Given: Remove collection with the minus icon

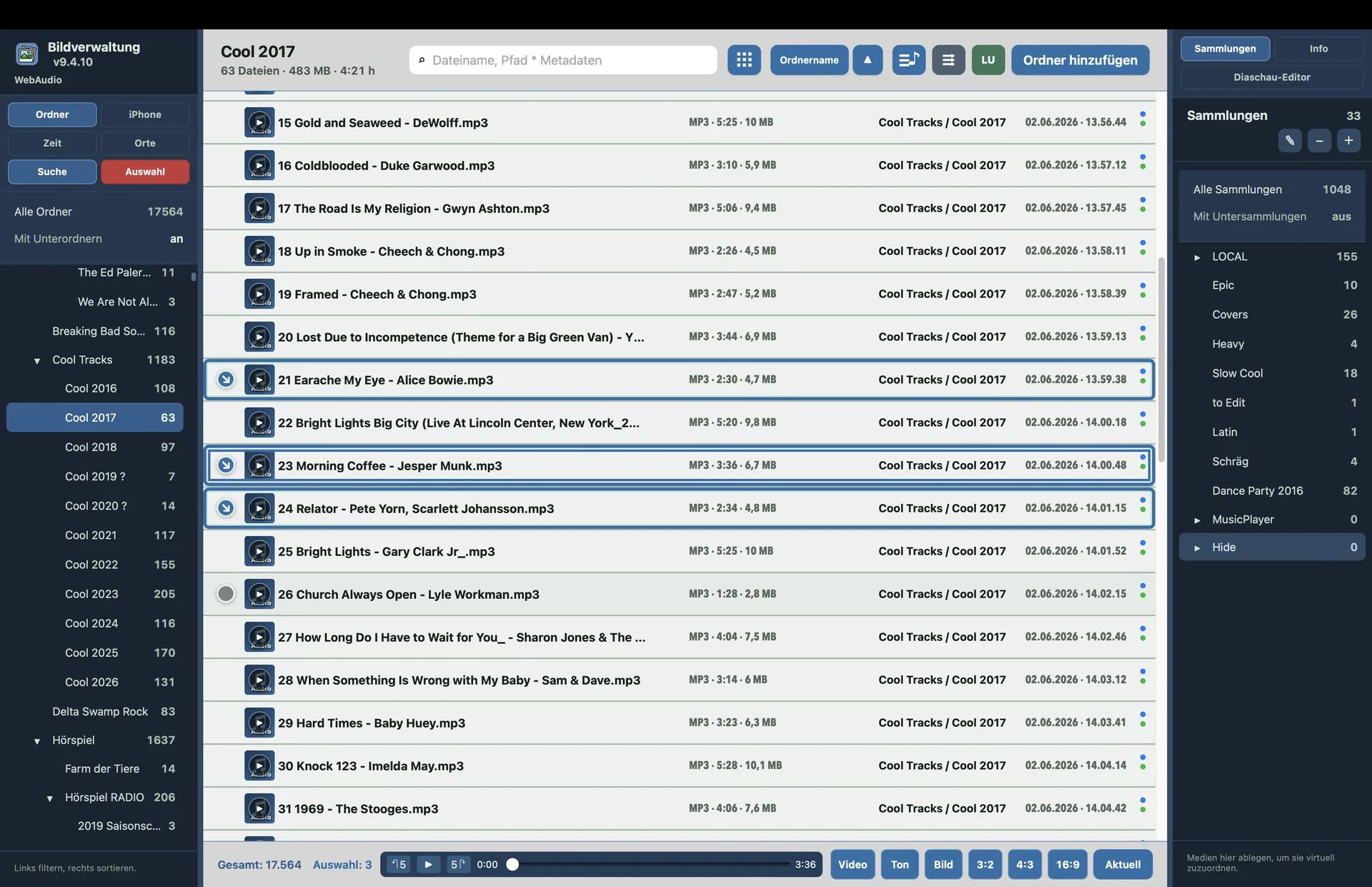Looking at the screenshot, I should 1319,141.
